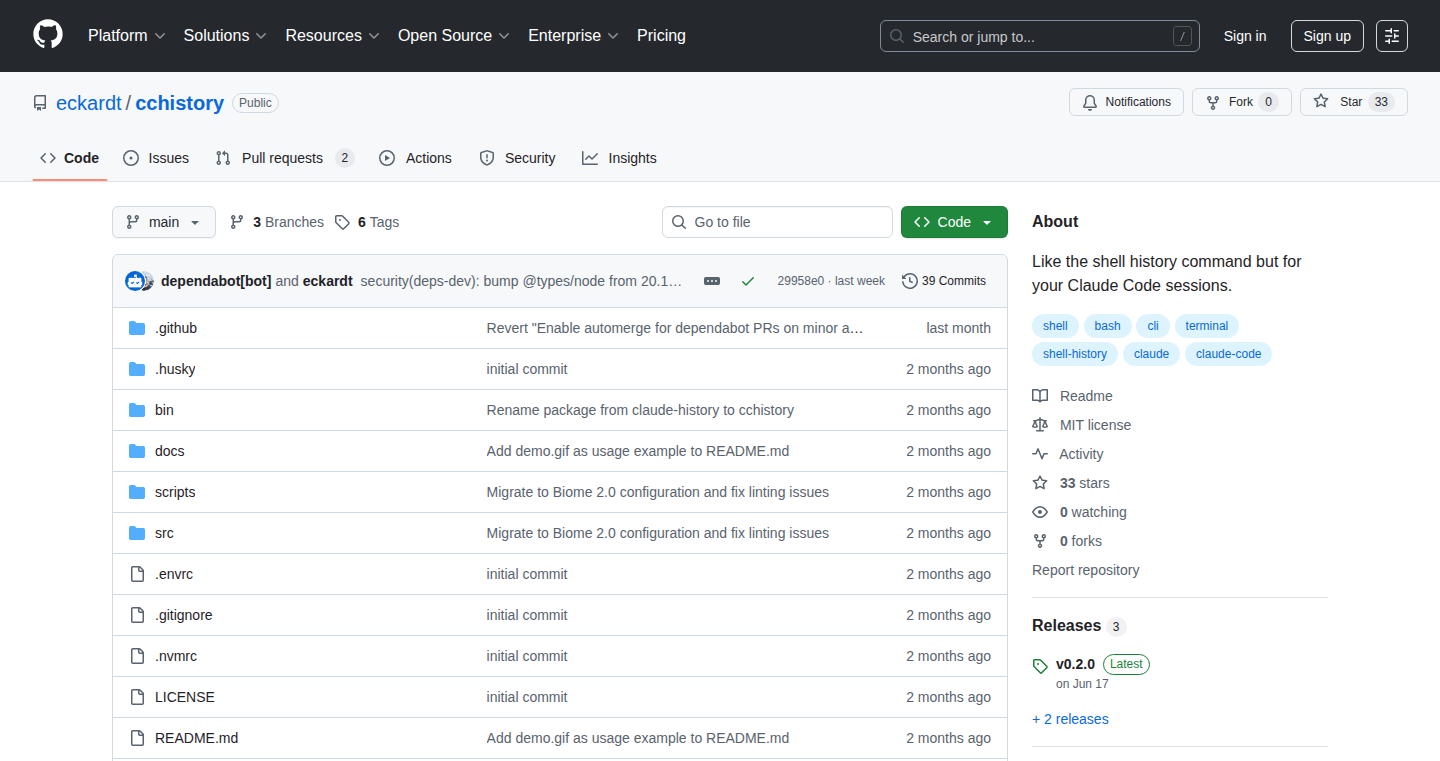The image size is (1440, 761).
Task: Expand the Platform menu
Action: pyautogui.click(x=126, y=36)
